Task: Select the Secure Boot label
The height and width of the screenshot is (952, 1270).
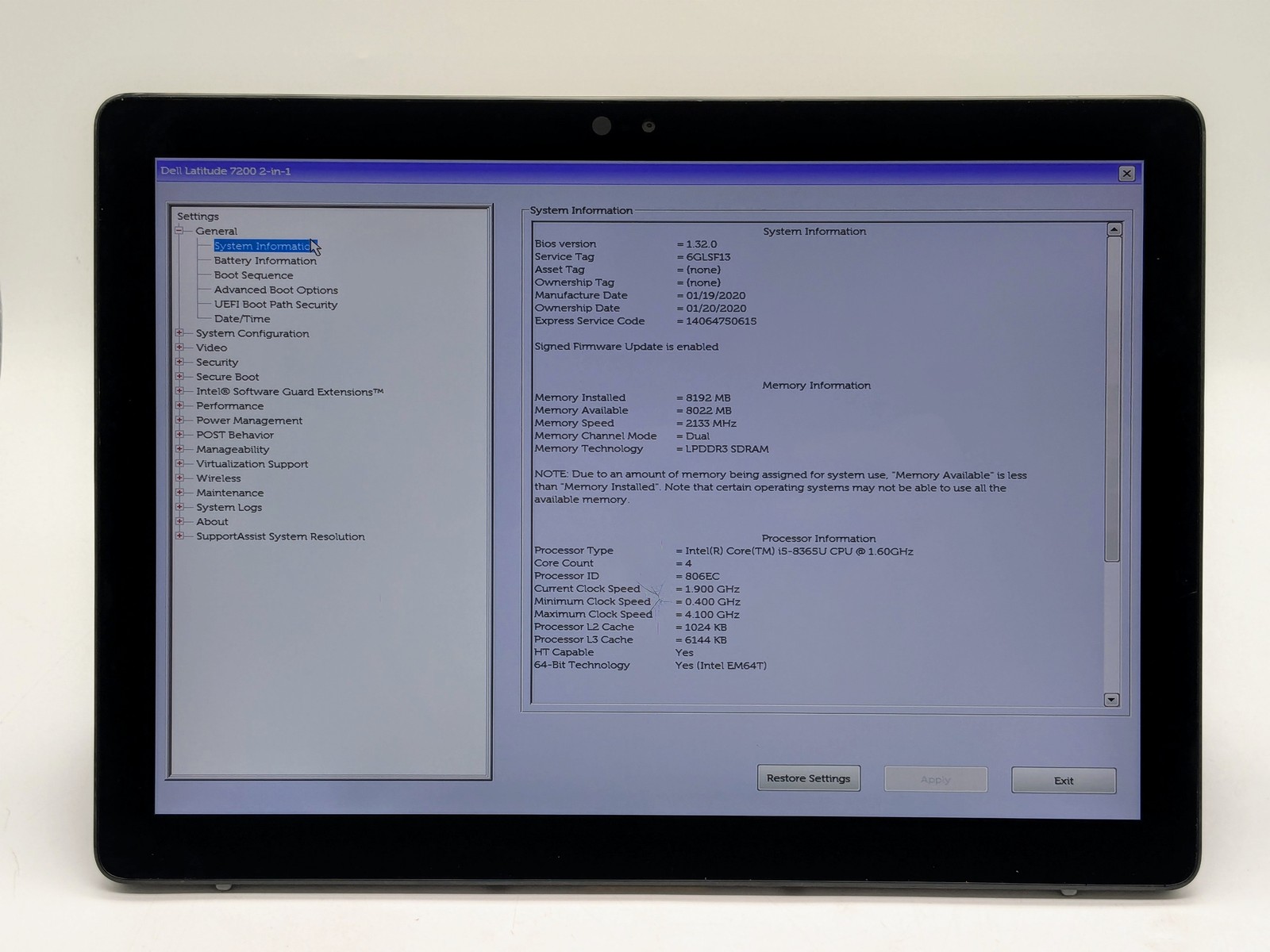Action: point(227,377)
